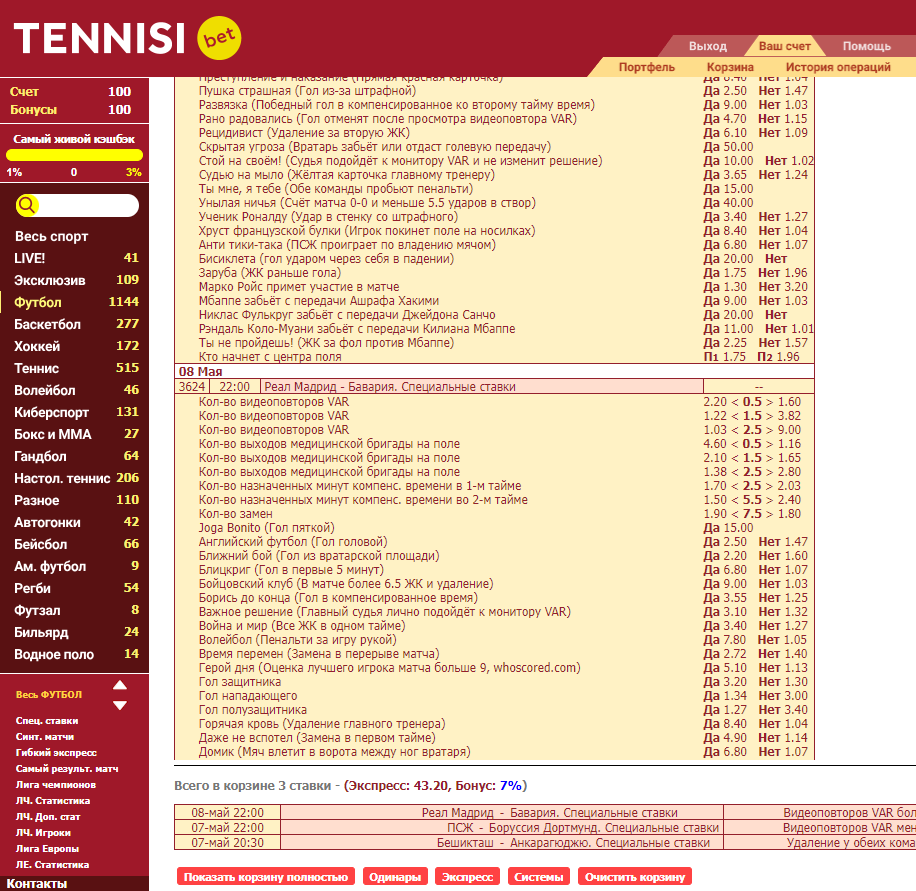Bet Нет 1.07 on Домик
Image resolution: width=916 pixels, height=891 pixels.
click(x=783, y=752)
